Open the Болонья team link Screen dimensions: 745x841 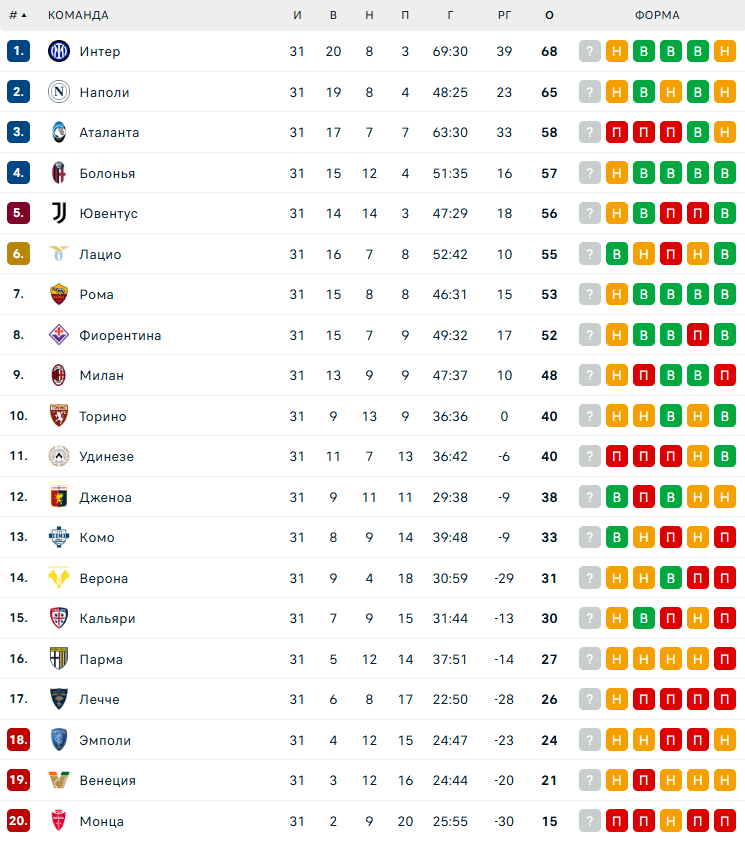click(x=107, y=173)
